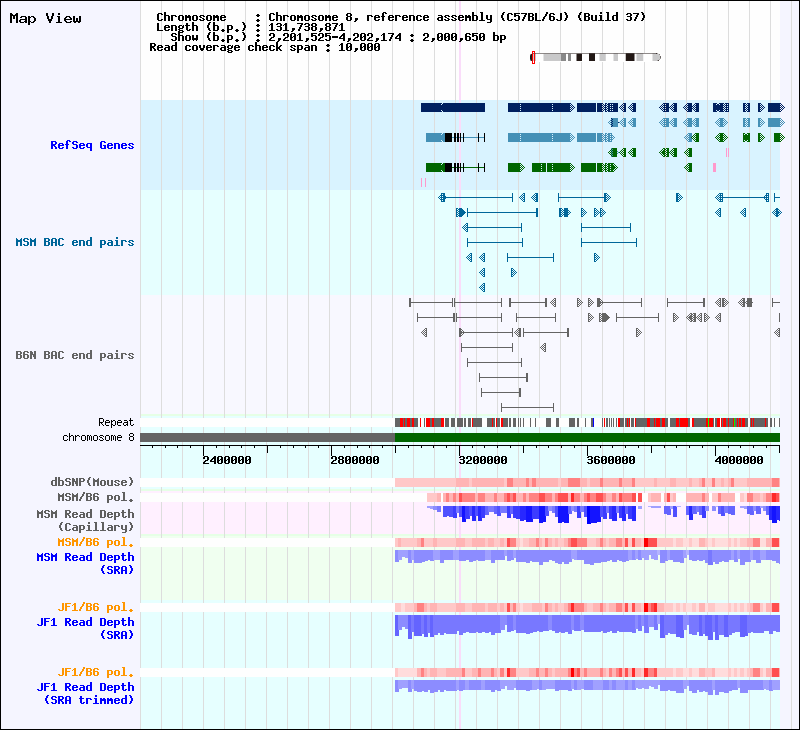Click the orange MSM/B6 pol. label

[x=95, y=542]
